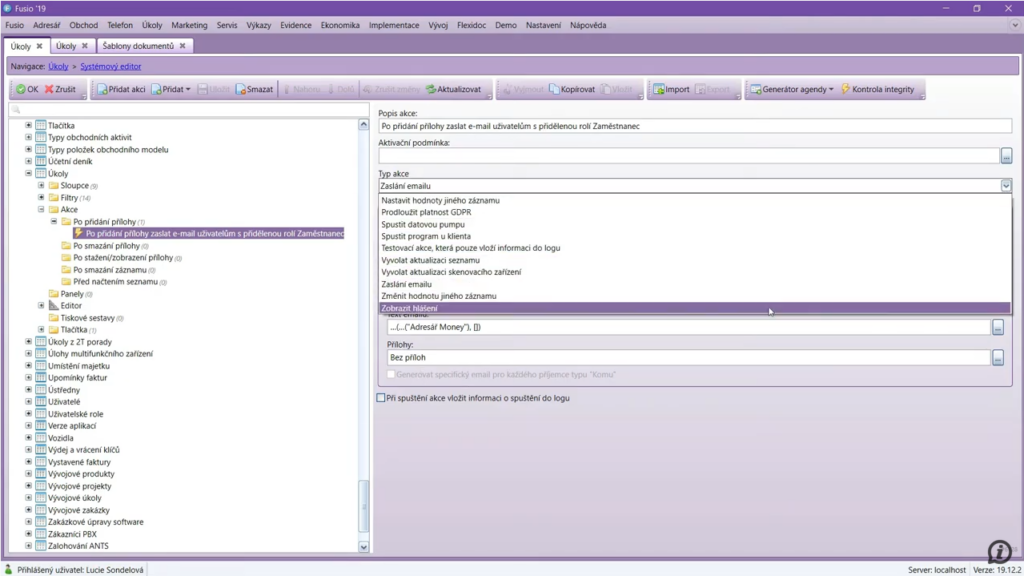Image resolution: width=1024 pixels, height=576 pixels.
Task: Click the Kopírovat copy icon
Action: coord(553,89)
